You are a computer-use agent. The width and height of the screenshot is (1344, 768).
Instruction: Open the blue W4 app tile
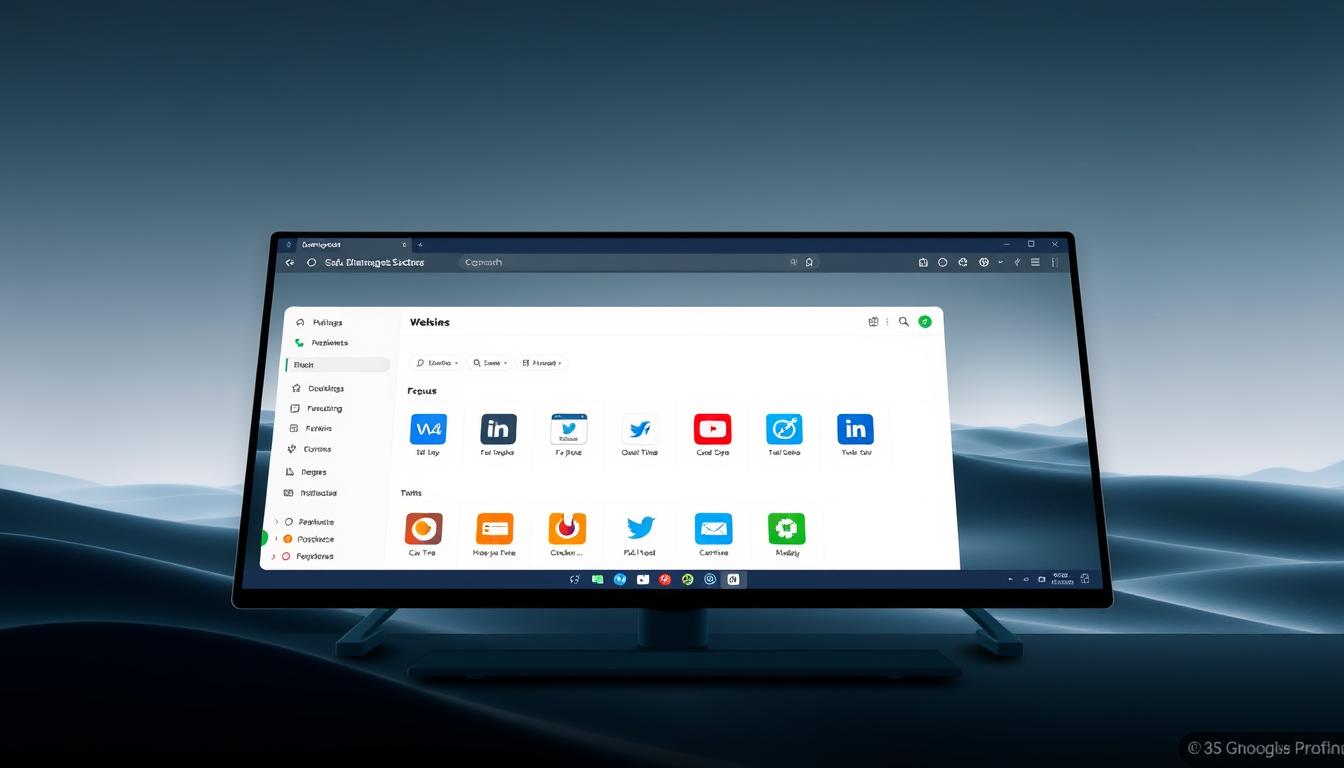(428, 429)
